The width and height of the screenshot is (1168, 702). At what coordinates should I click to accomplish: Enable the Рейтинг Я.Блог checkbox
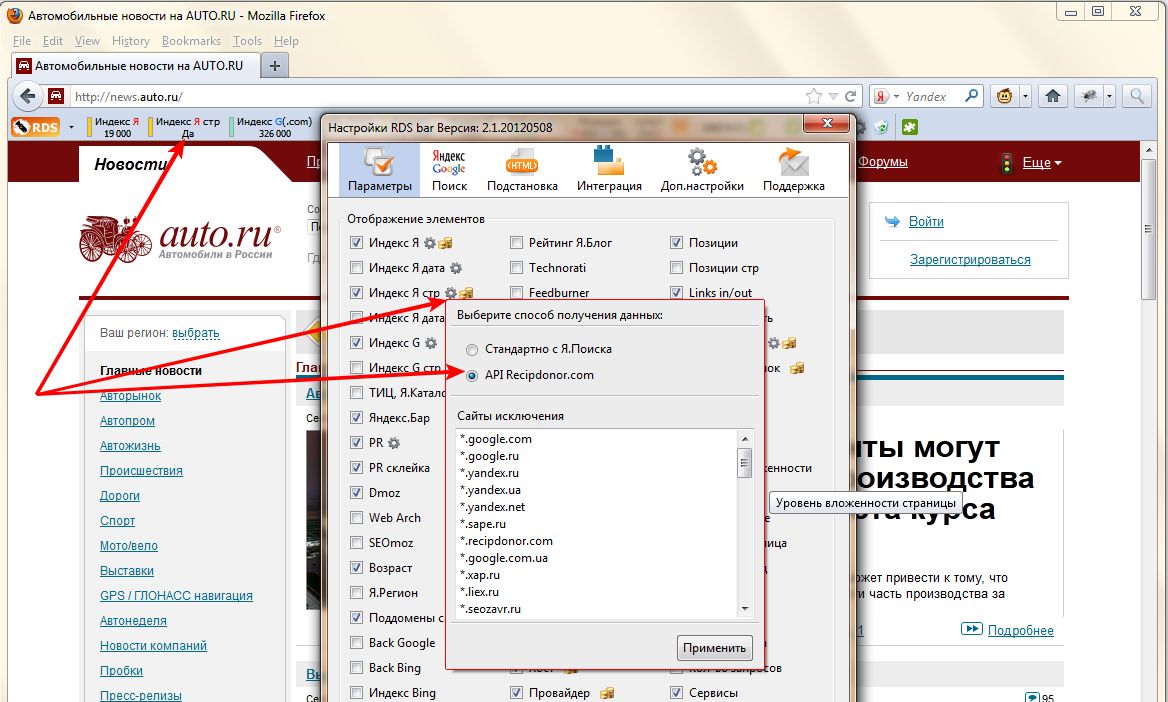[x=516, y=243]
